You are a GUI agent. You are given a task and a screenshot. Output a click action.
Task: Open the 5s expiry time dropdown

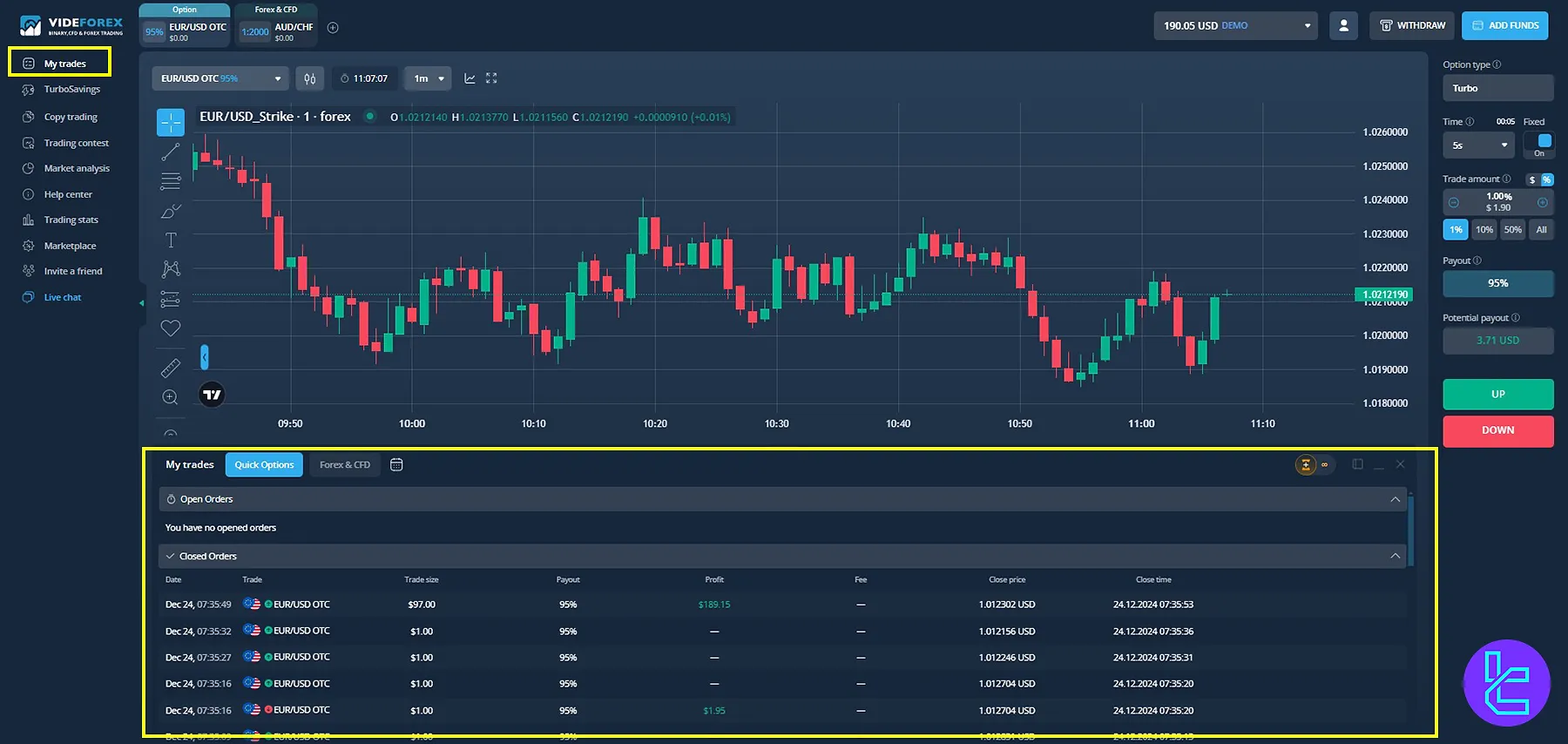click(x=1479, y=145)
